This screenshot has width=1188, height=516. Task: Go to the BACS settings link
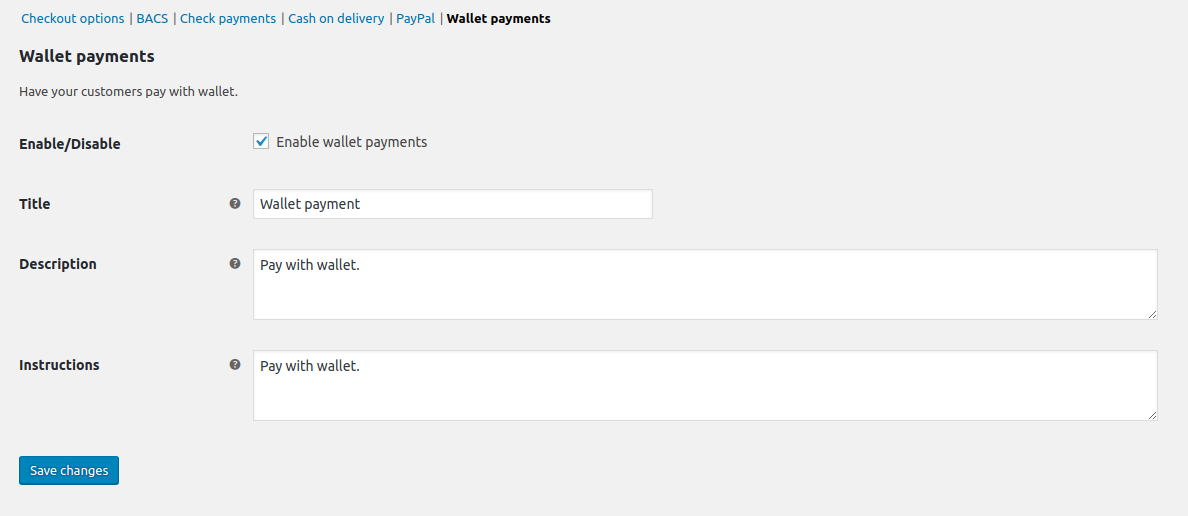152,18
